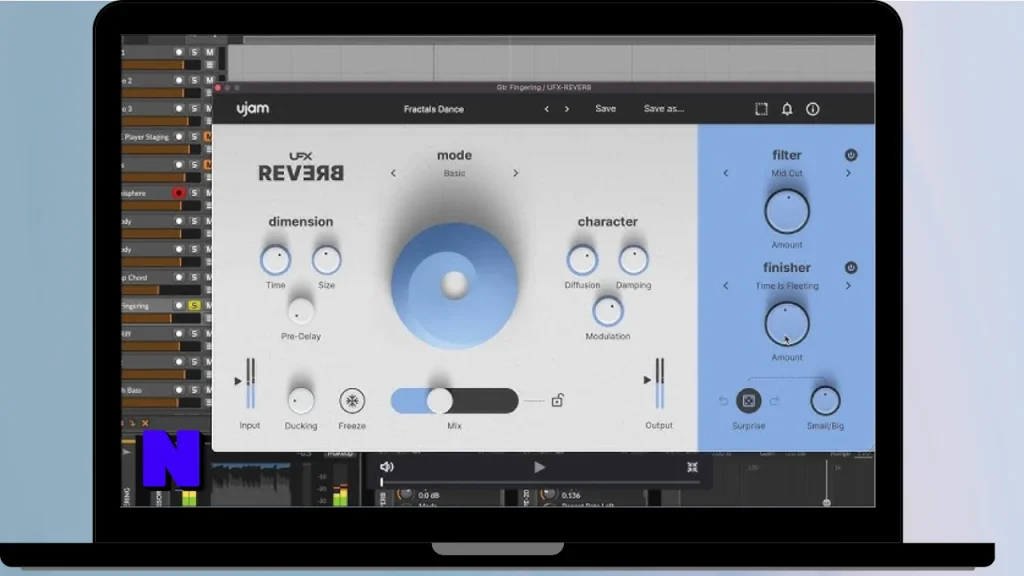Select the Player Staging track name
The height and width of the screenshot is (576, 1024).
tap(146, 137)
